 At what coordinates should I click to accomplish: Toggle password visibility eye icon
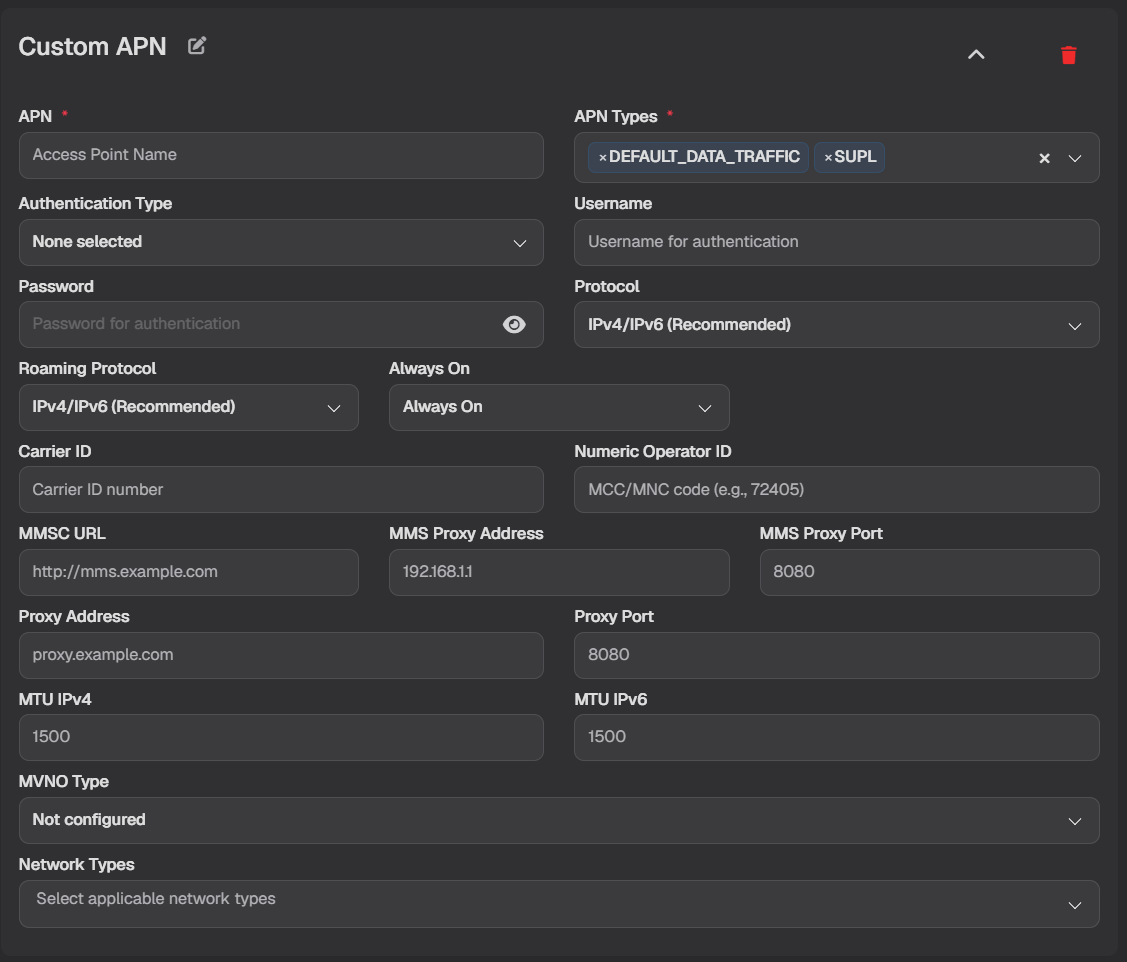pyautogui.click(x=514, y=324)
